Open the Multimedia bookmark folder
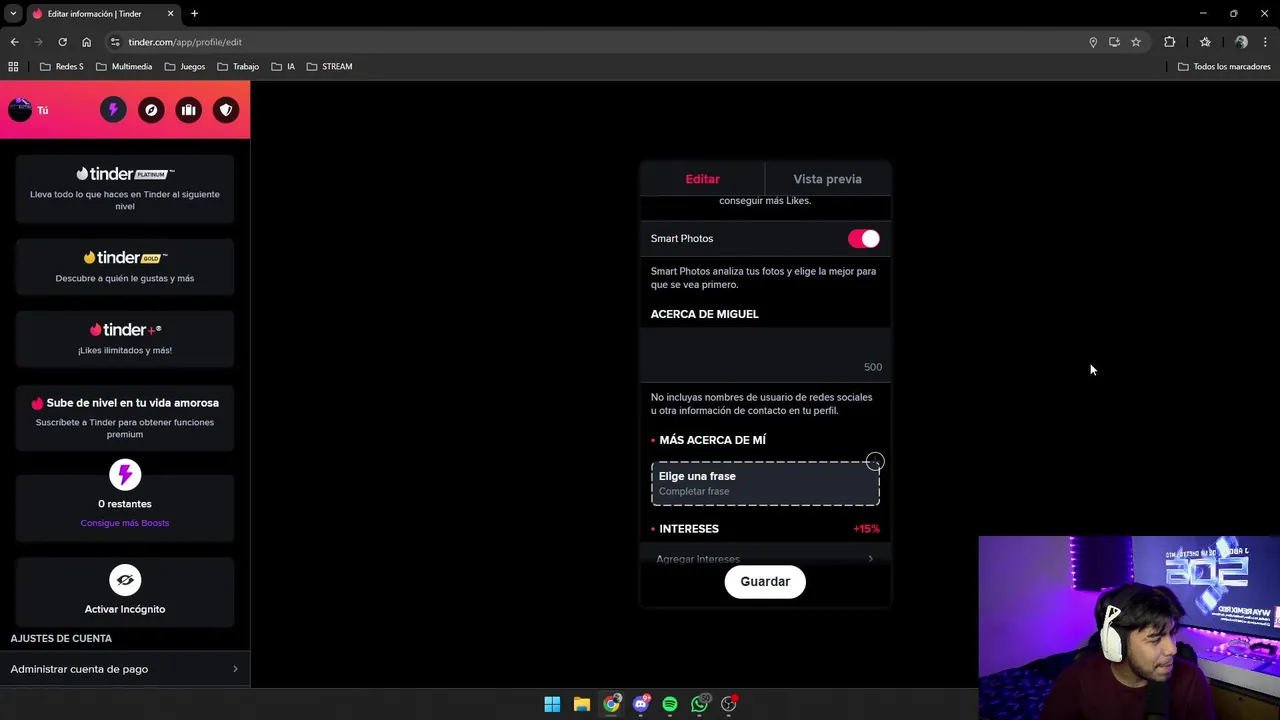 click(x=124, y=67)
